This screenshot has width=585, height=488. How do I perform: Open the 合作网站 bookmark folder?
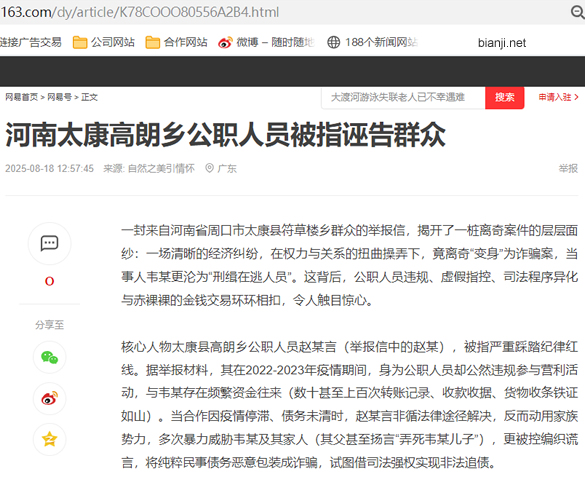click(176, 42)
